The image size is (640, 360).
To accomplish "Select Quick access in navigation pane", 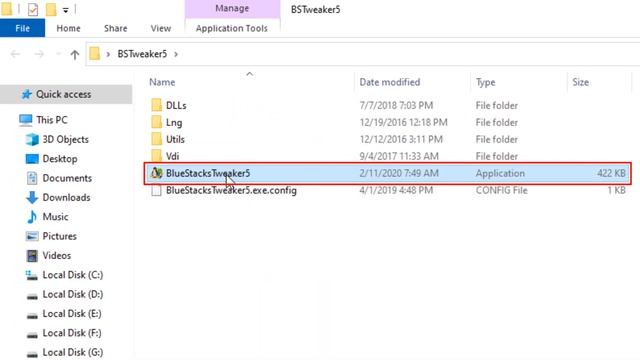I will pyautogui.click(x=64, y=94).
